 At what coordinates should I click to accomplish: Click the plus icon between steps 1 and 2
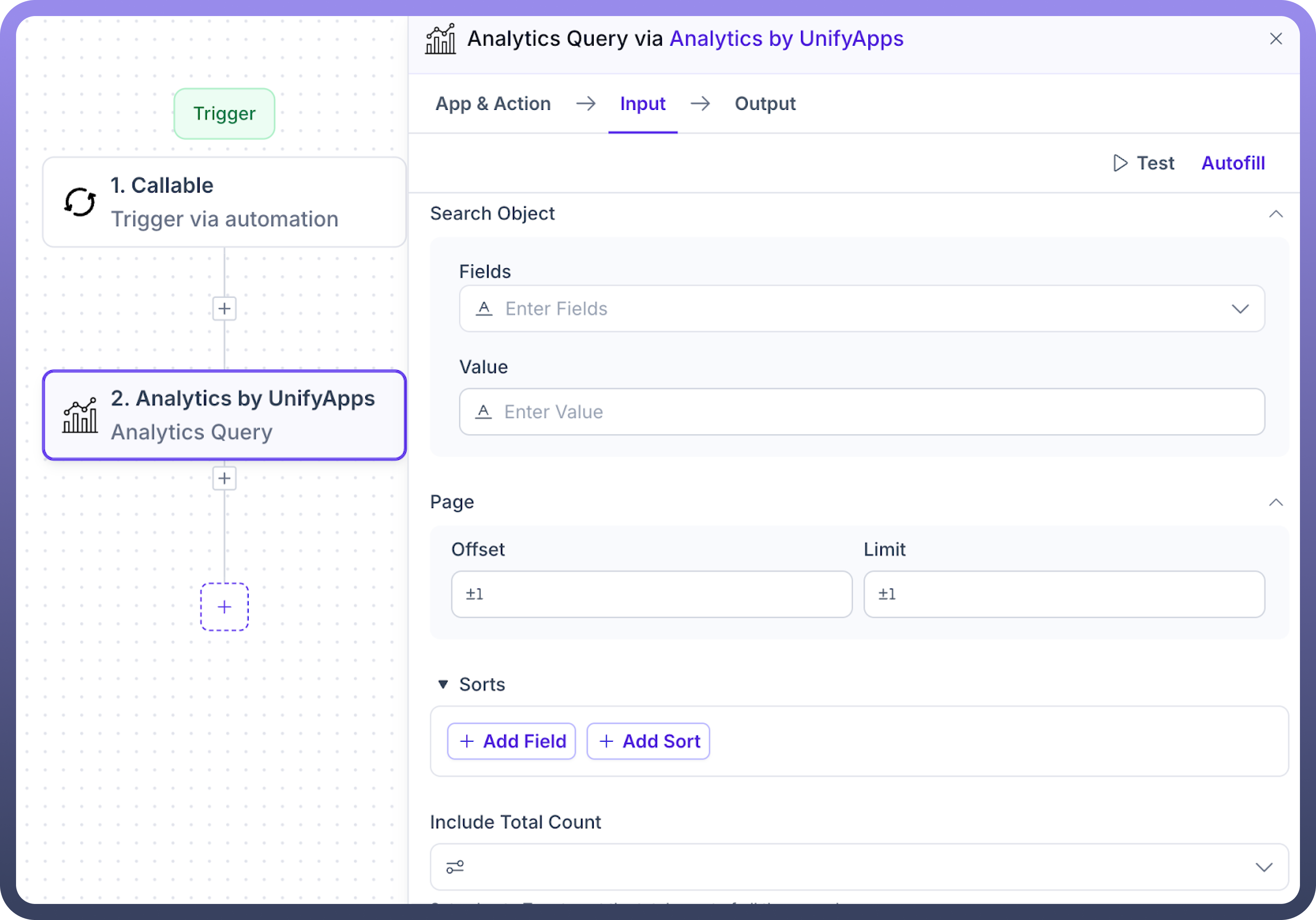(224, 309)
